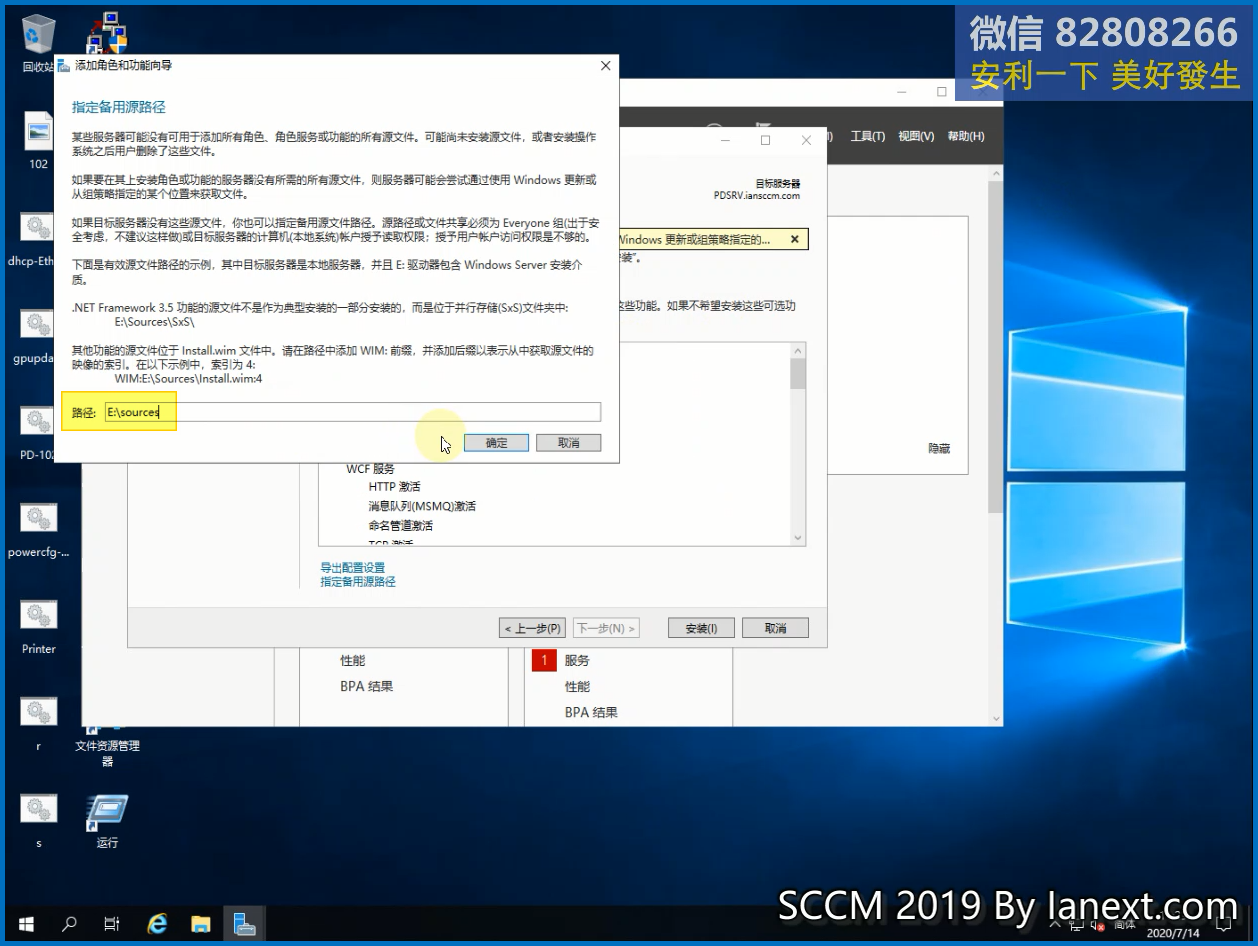Viewport: 1258px width, 946px height.
Task: Click the Server Manager scrollbar down arrow
Action: click(x=995, y=718)
